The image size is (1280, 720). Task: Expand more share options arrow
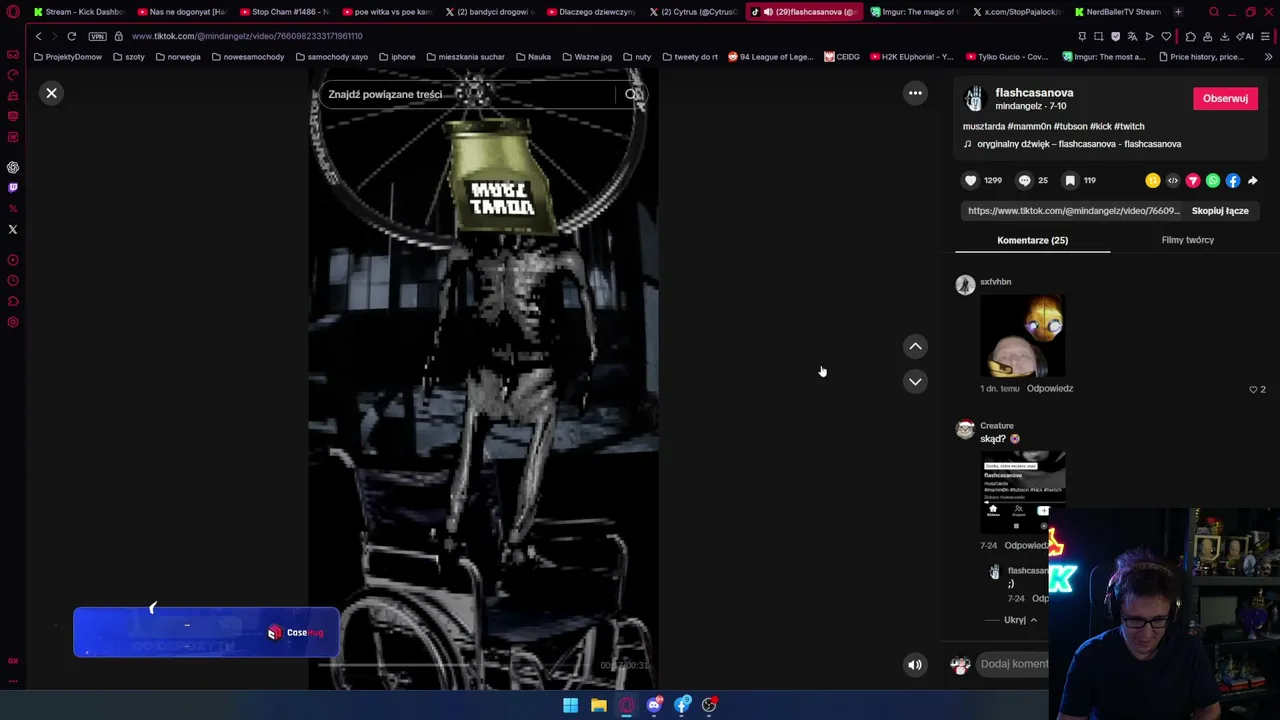(x=1253, y=181)
